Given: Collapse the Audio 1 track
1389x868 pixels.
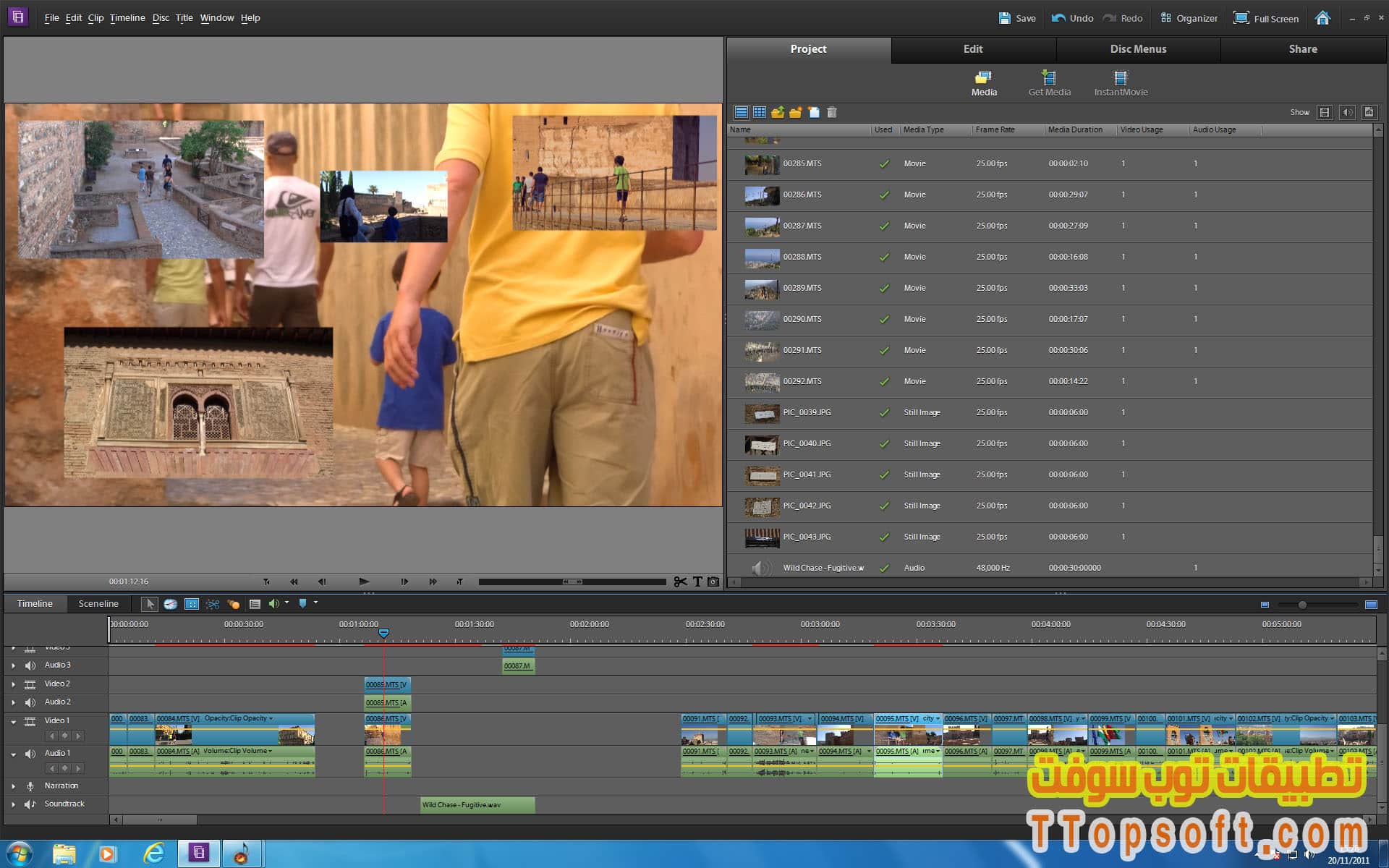Looking at the screenshot, I should [x=13, y=754].
